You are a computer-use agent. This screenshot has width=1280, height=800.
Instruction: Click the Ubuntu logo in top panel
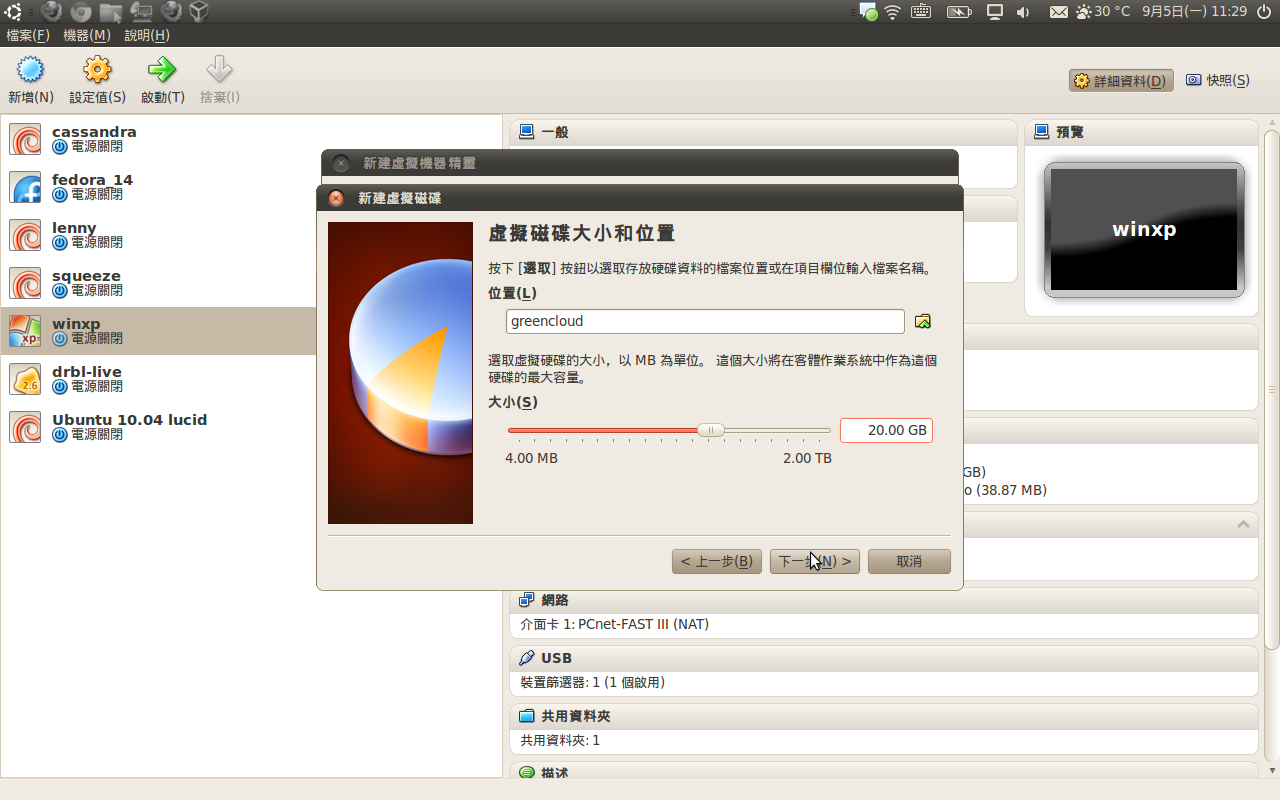click(14, 11)
